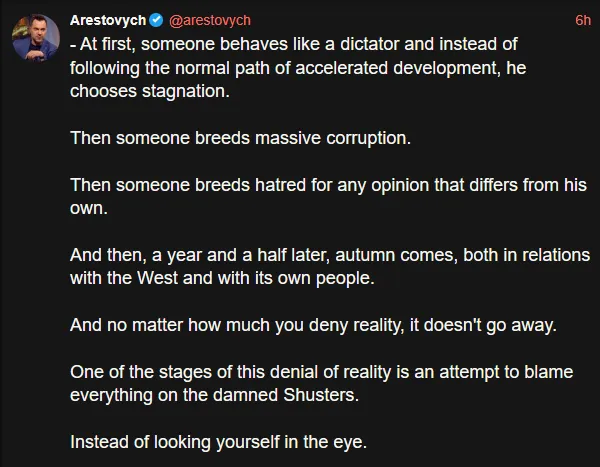Click the blue verified badge icon
Viewport: 600px width, 467px height.
pos(157,19)
